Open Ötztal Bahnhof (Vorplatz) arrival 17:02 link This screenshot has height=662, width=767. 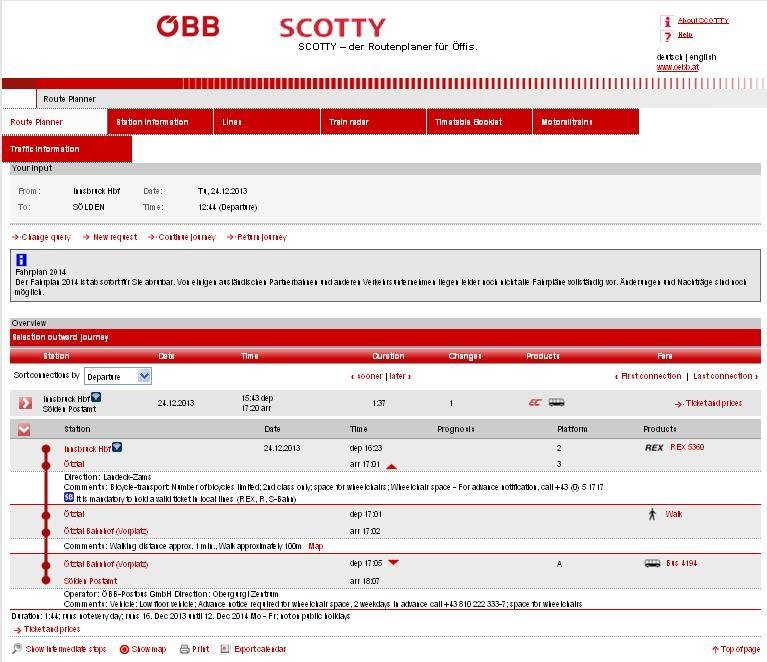[x=106, y=531]
